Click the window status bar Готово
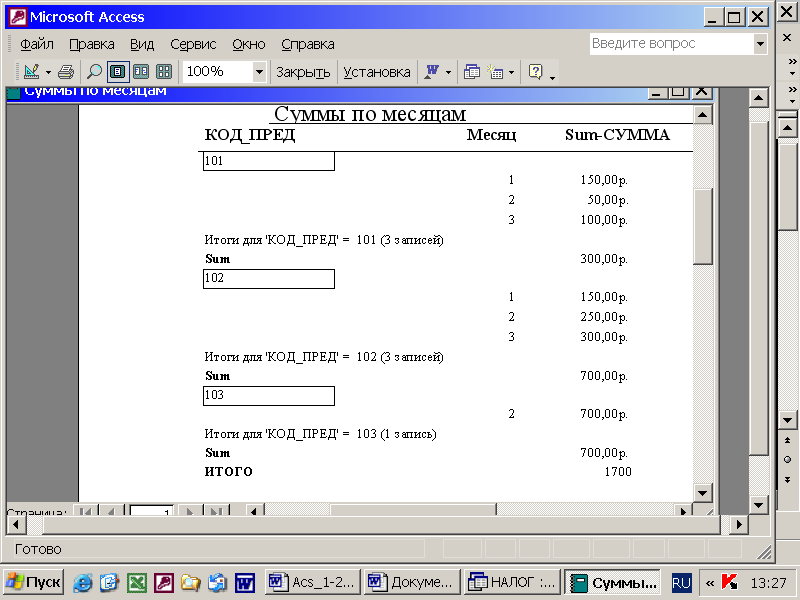 pos(38,549)
